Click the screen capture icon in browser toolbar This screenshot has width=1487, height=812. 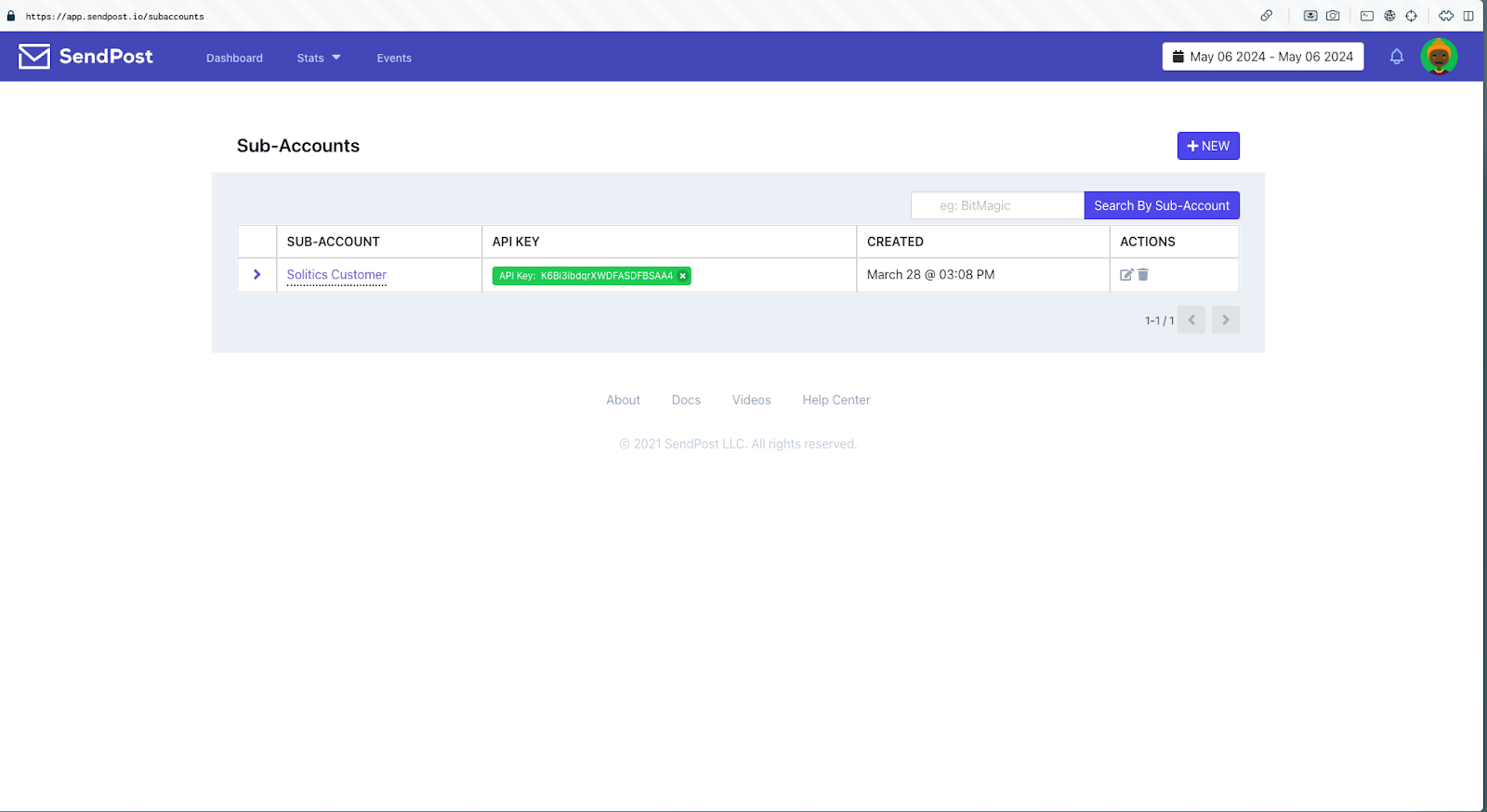click(x=1310, y=16)
